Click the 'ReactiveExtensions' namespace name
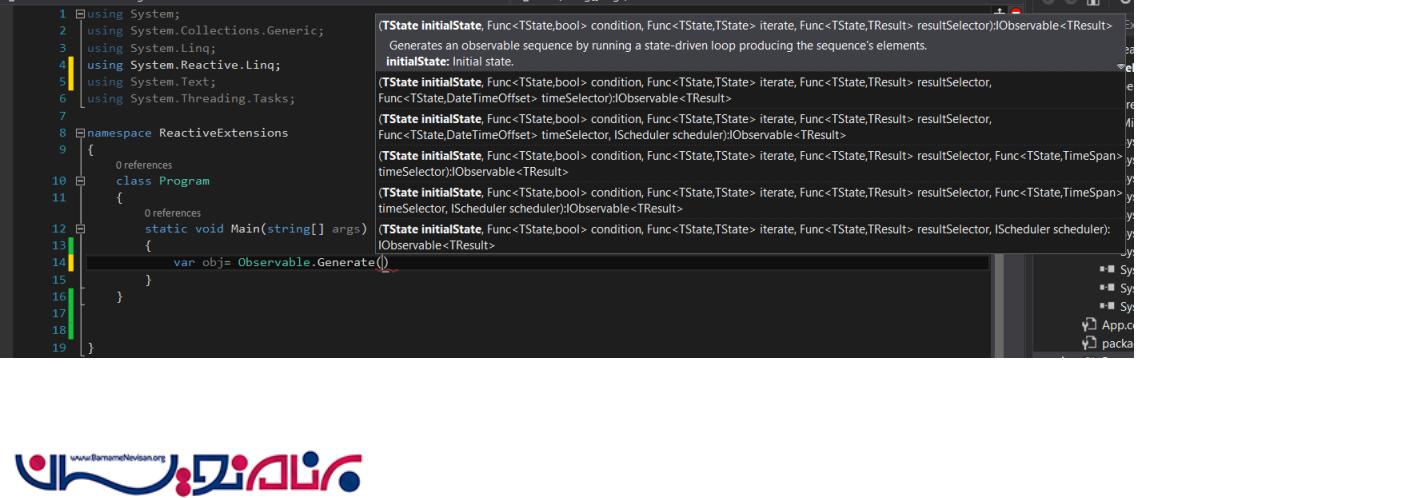 click(x=223, y=133)
